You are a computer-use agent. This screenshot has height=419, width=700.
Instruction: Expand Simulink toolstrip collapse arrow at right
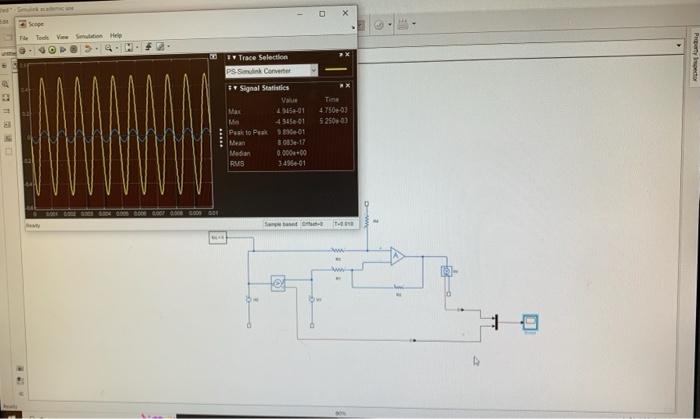(679, 46)
